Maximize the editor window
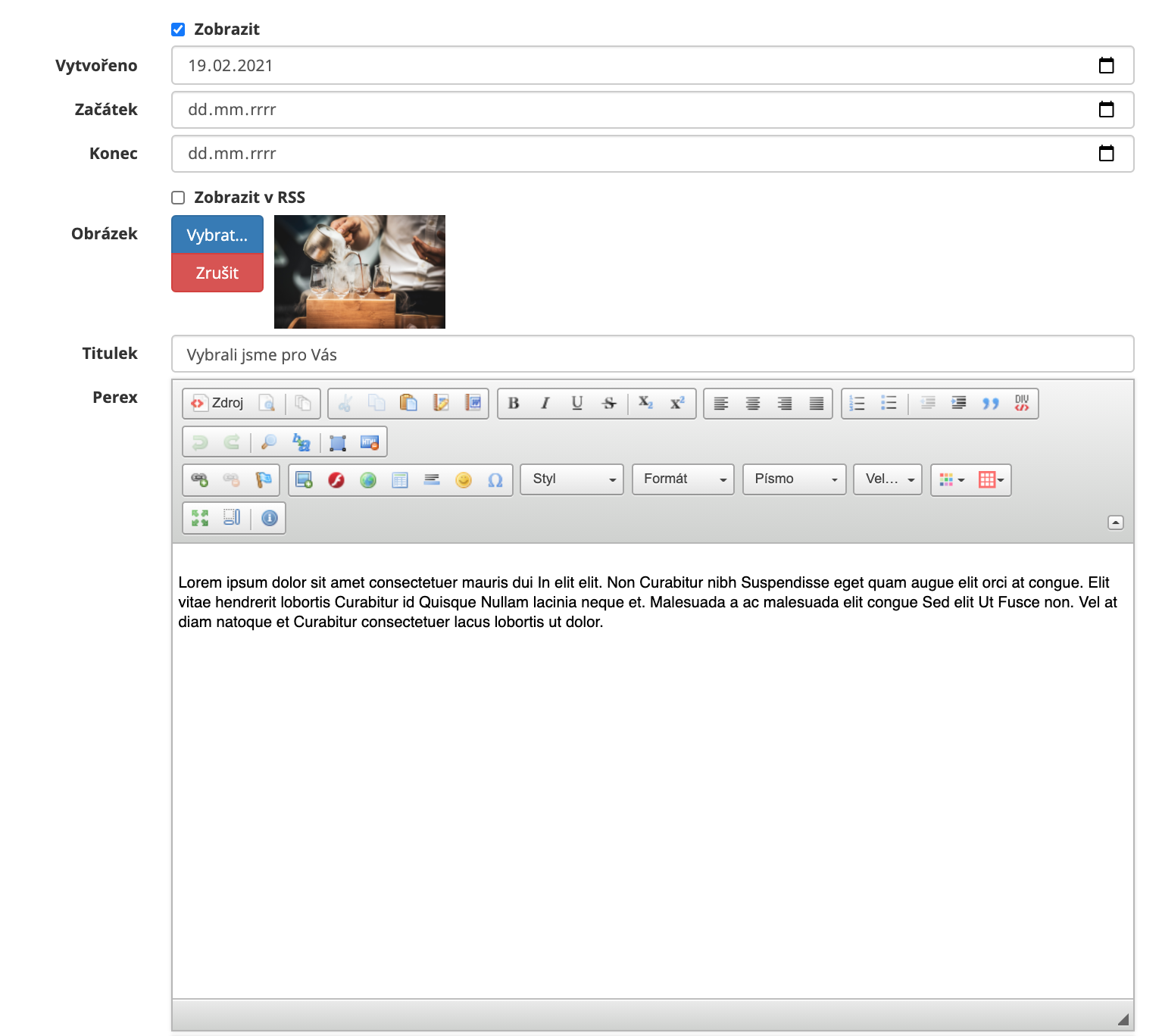 tap(200, 518)
